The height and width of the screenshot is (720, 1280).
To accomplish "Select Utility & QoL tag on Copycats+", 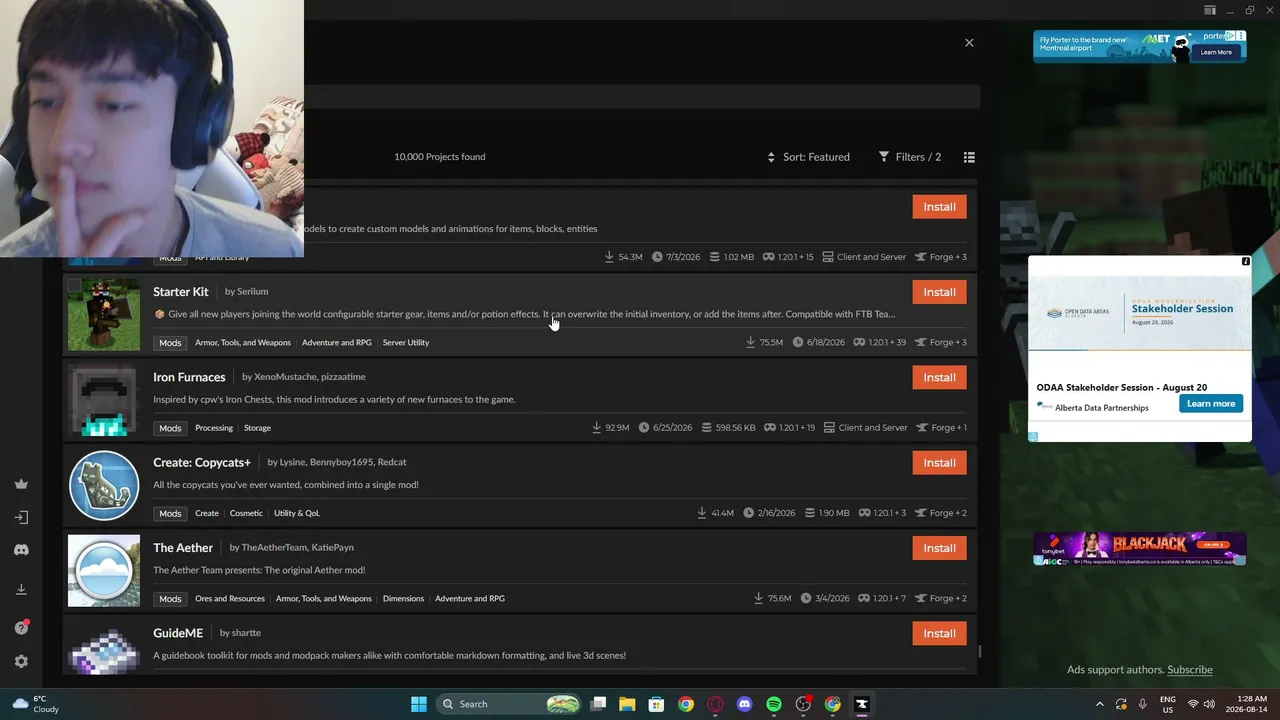I will [297, 513].
